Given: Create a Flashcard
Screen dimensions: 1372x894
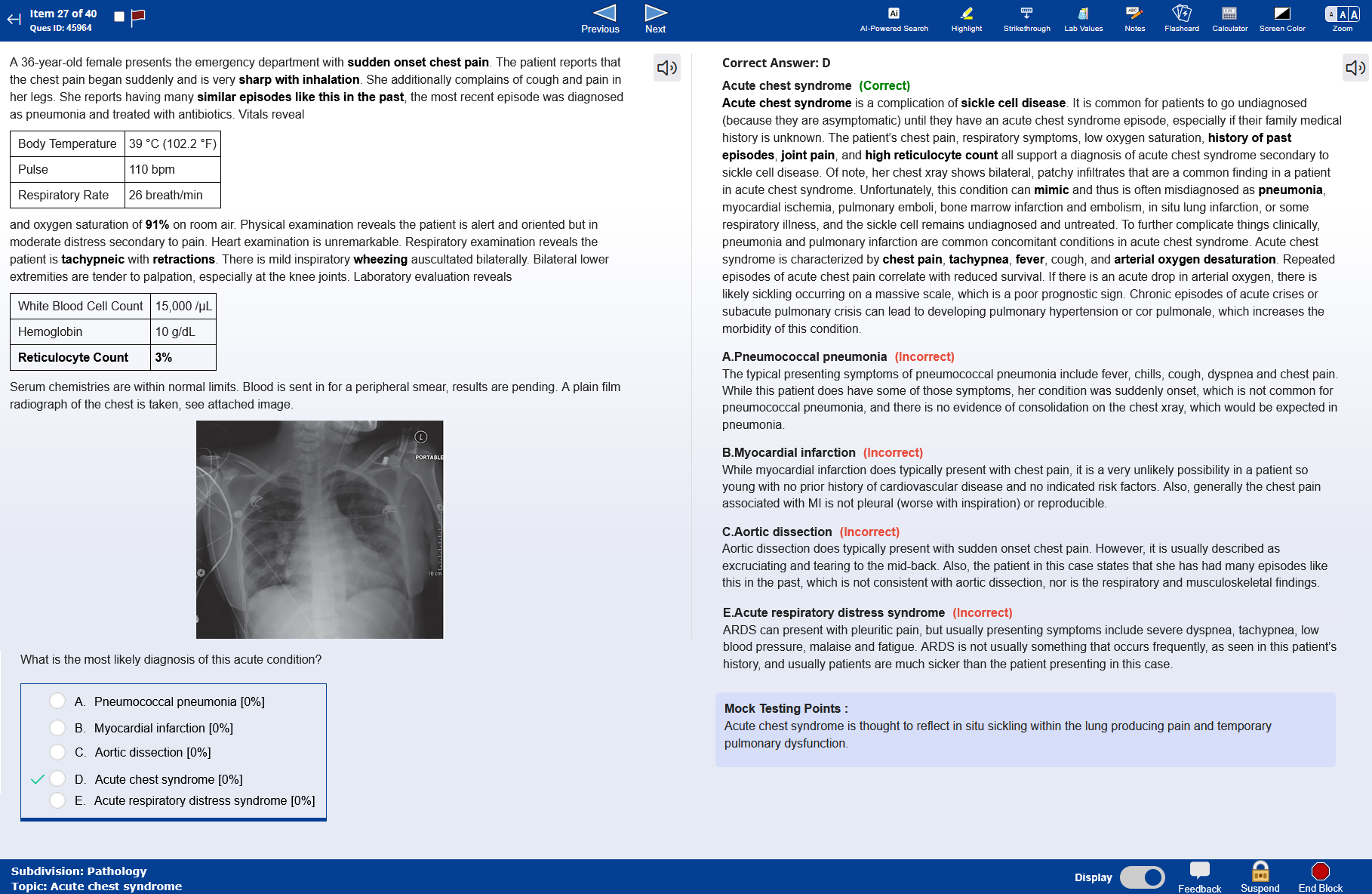Looking at the screenshot, I should click(x=1181, y=19).
